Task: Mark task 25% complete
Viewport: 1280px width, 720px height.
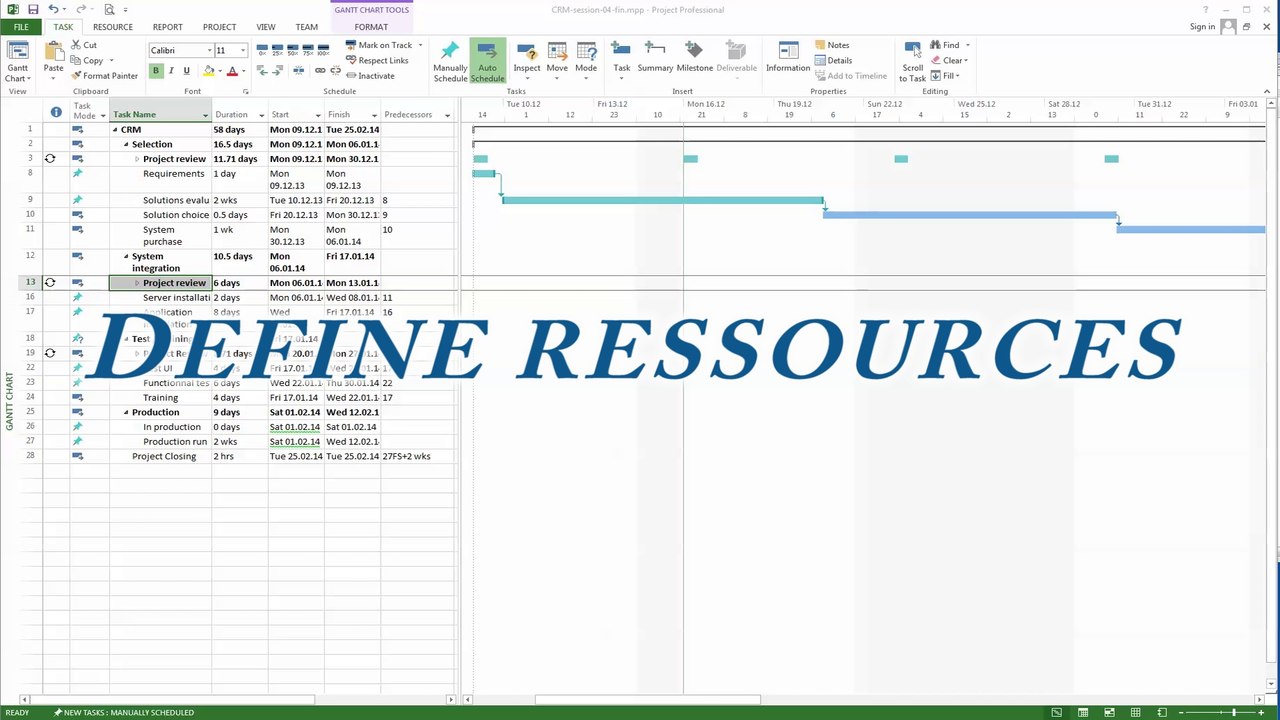Action: [x=277, y=50]
